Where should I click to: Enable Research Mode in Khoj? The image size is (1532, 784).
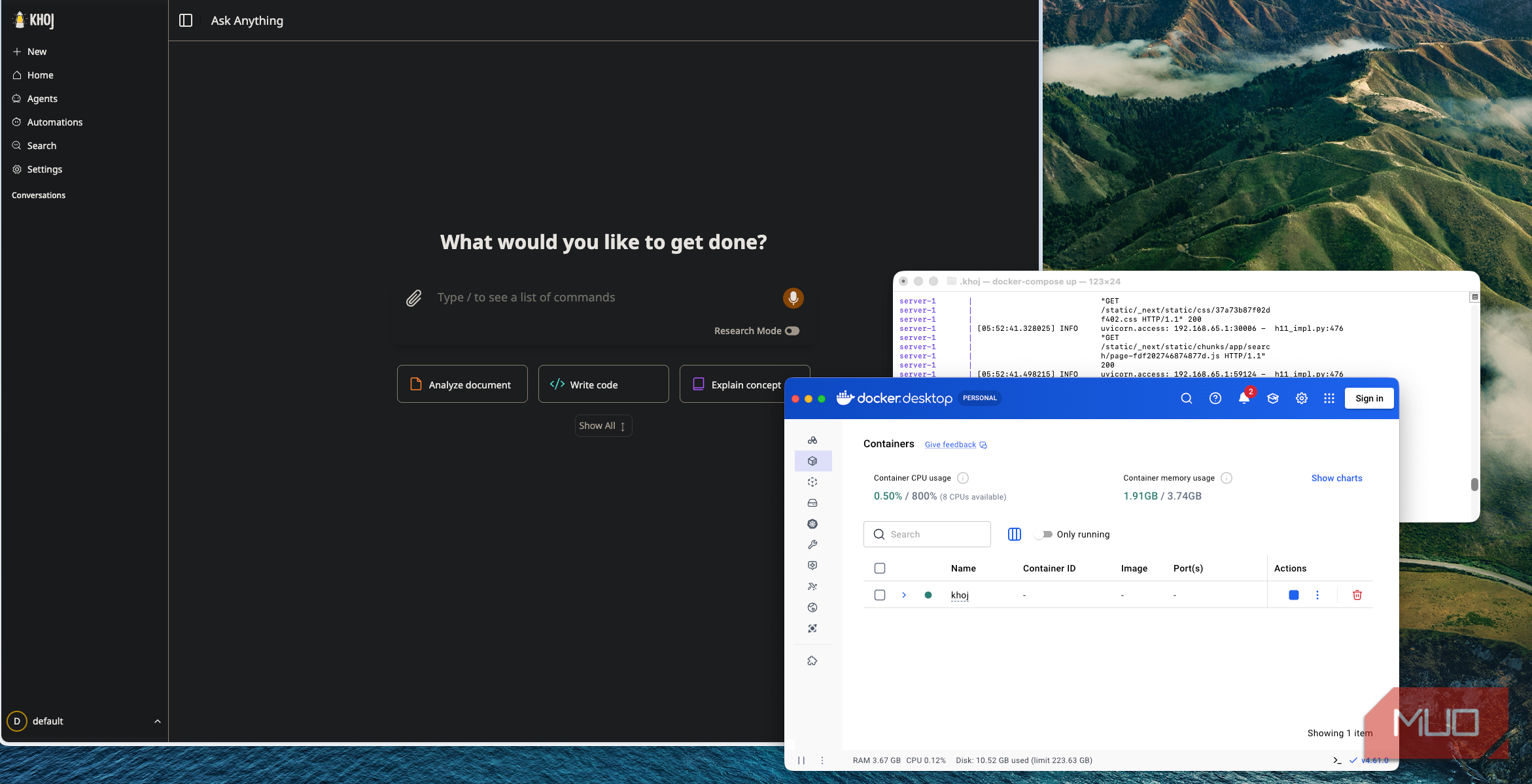coord(792,330)
